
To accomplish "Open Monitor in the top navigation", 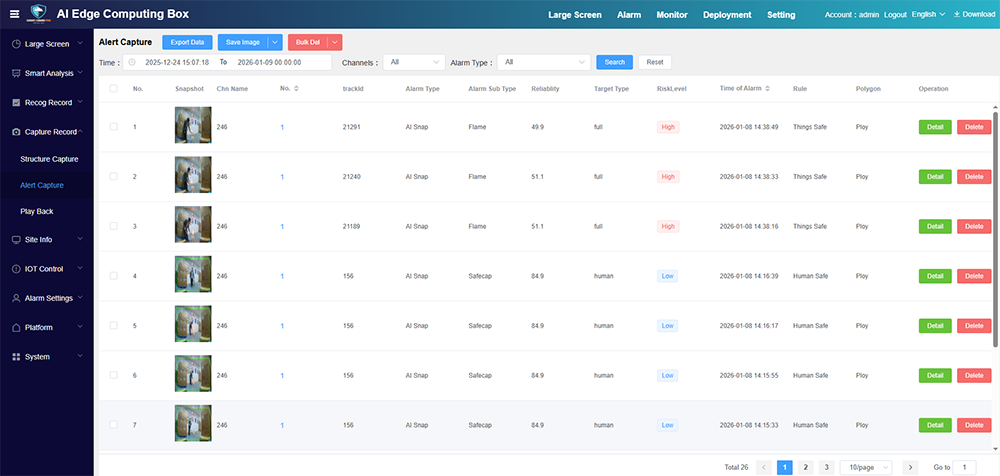I will click(671, 15).
